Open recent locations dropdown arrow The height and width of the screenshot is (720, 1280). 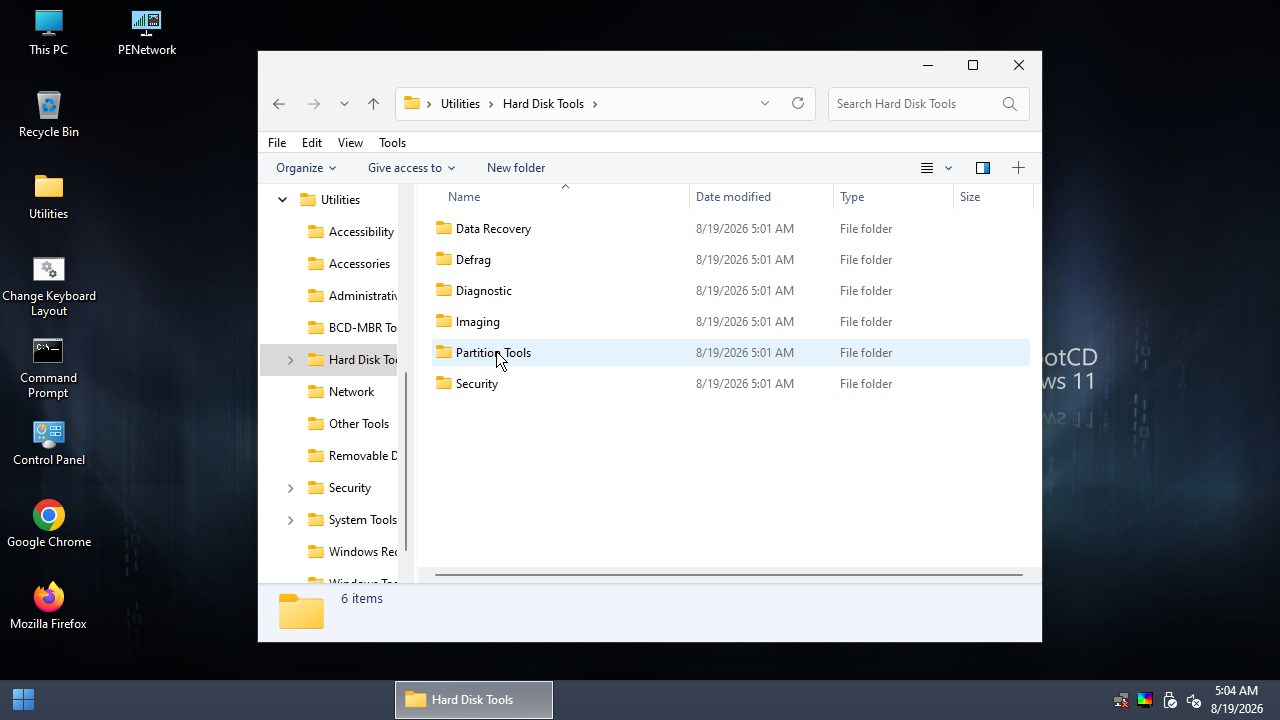click(344, 104)
